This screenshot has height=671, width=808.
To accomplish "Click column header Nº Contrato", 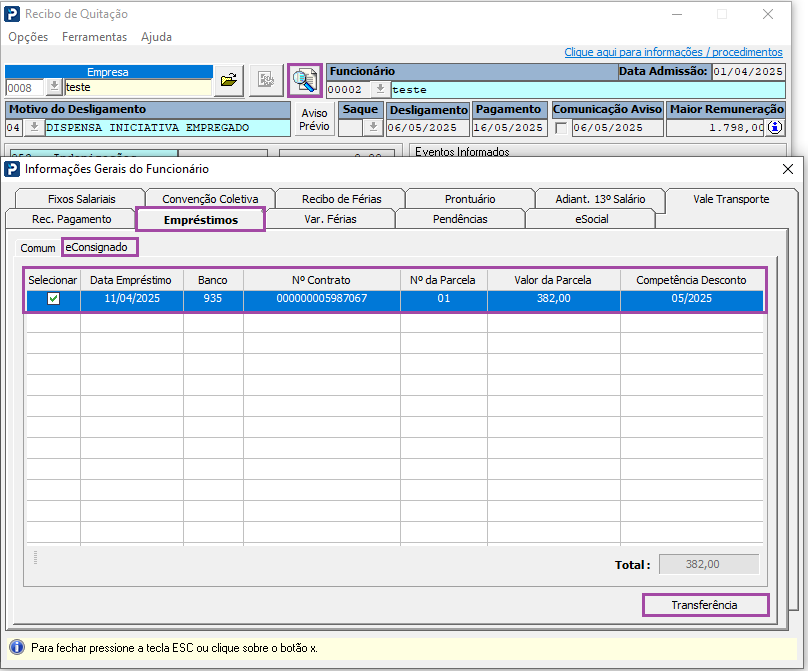I will (322, 280).
